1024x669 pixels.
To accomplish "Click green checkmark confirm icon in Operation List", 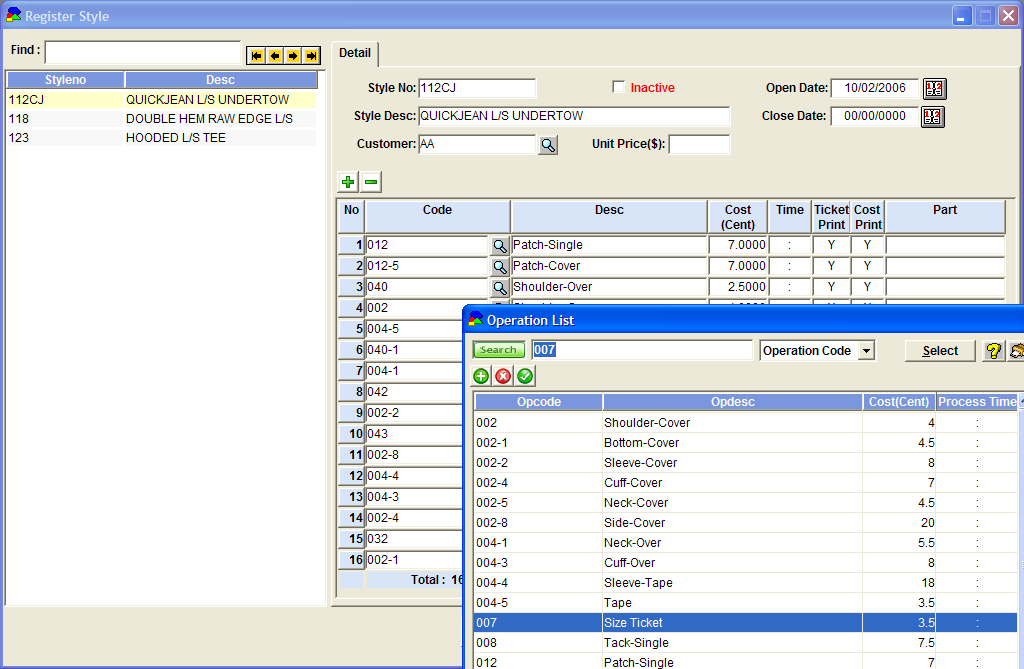I will click(x=525, y=376).
